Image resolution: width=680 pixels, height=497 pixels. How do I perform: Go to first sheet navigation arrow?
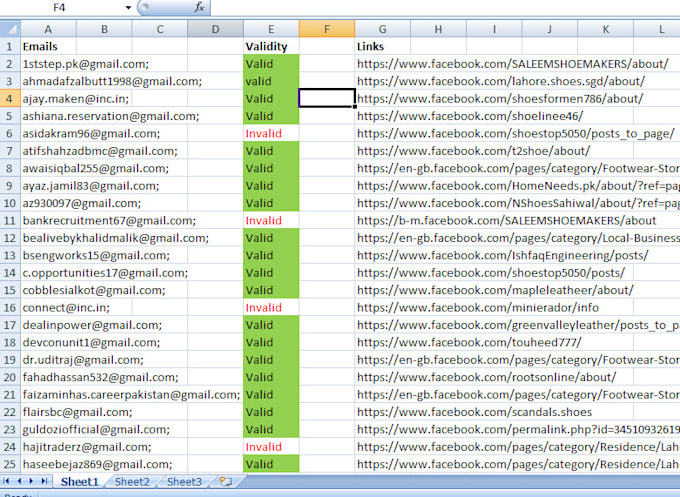(7, 481)
